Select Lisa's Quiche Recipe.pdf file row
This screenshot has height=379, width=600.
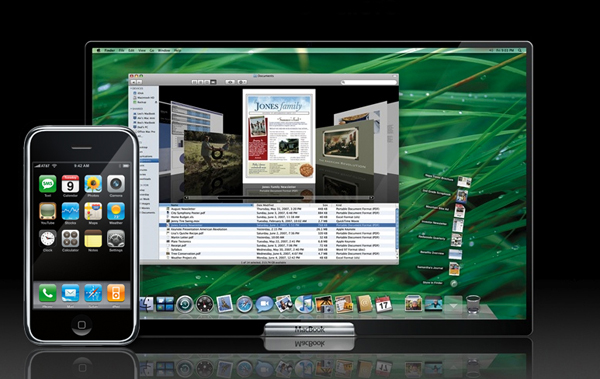point(278,233)
